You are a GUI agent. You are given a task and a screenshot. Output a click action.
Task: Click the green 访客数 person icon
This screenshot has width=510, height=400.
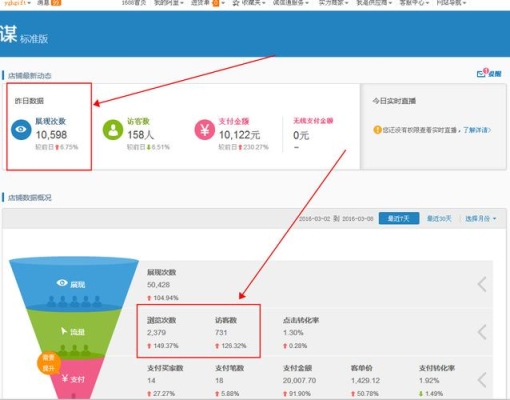113,130
